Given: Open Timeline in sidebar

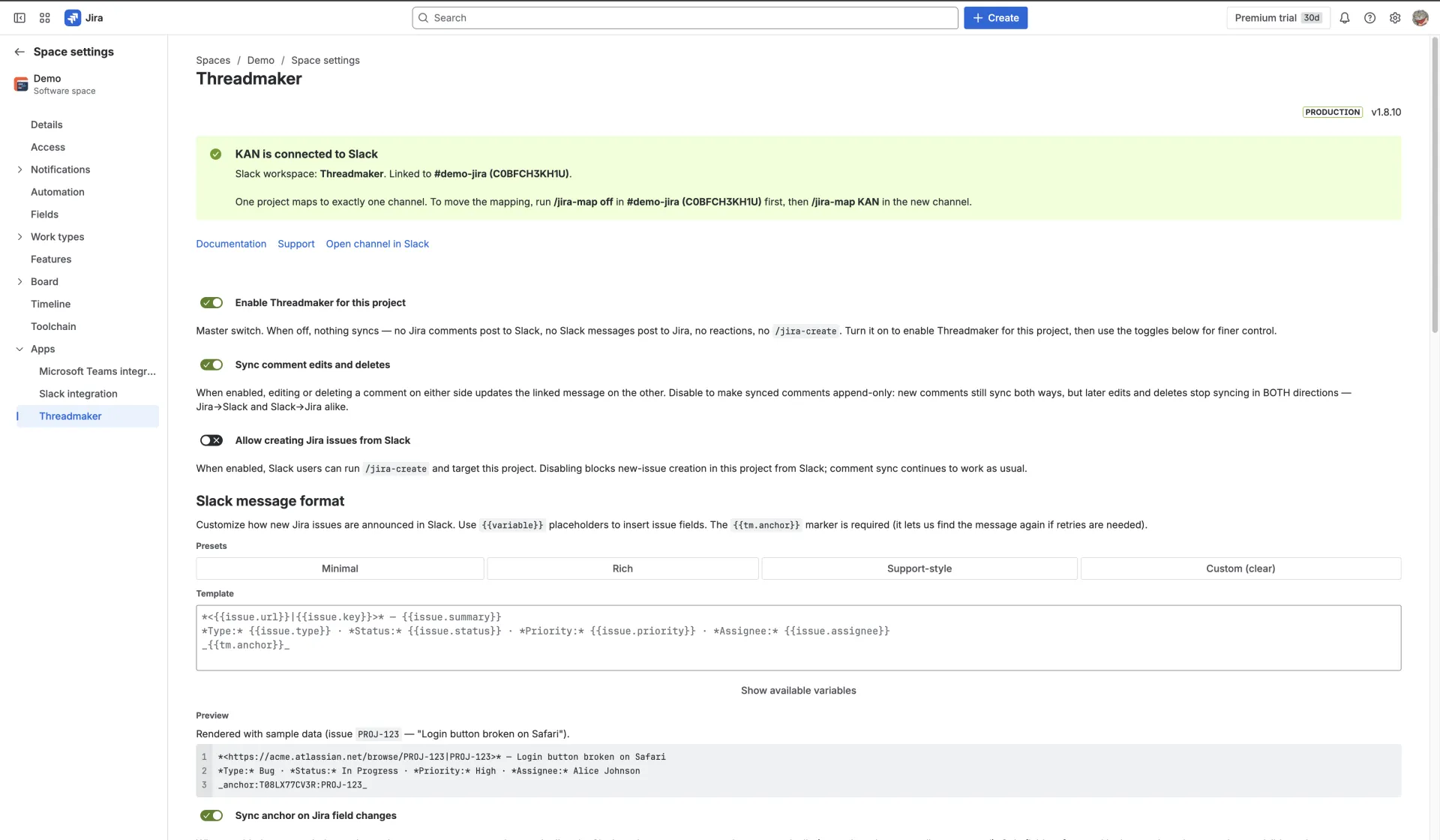Looking at the screenshot, I should coord(50,304).
